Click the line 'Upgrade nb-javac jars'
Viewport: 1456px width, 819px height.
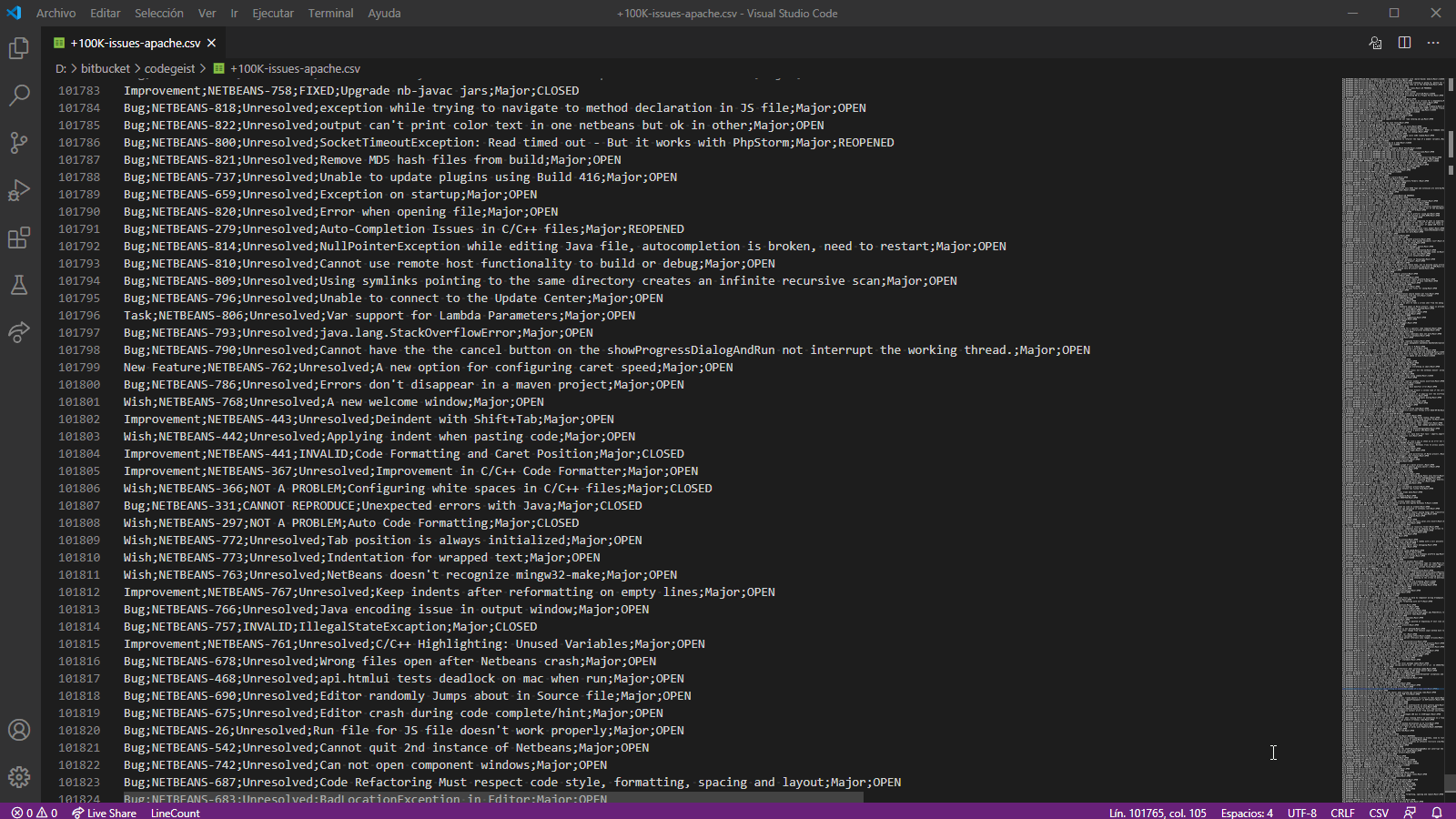tap(351, 91)
